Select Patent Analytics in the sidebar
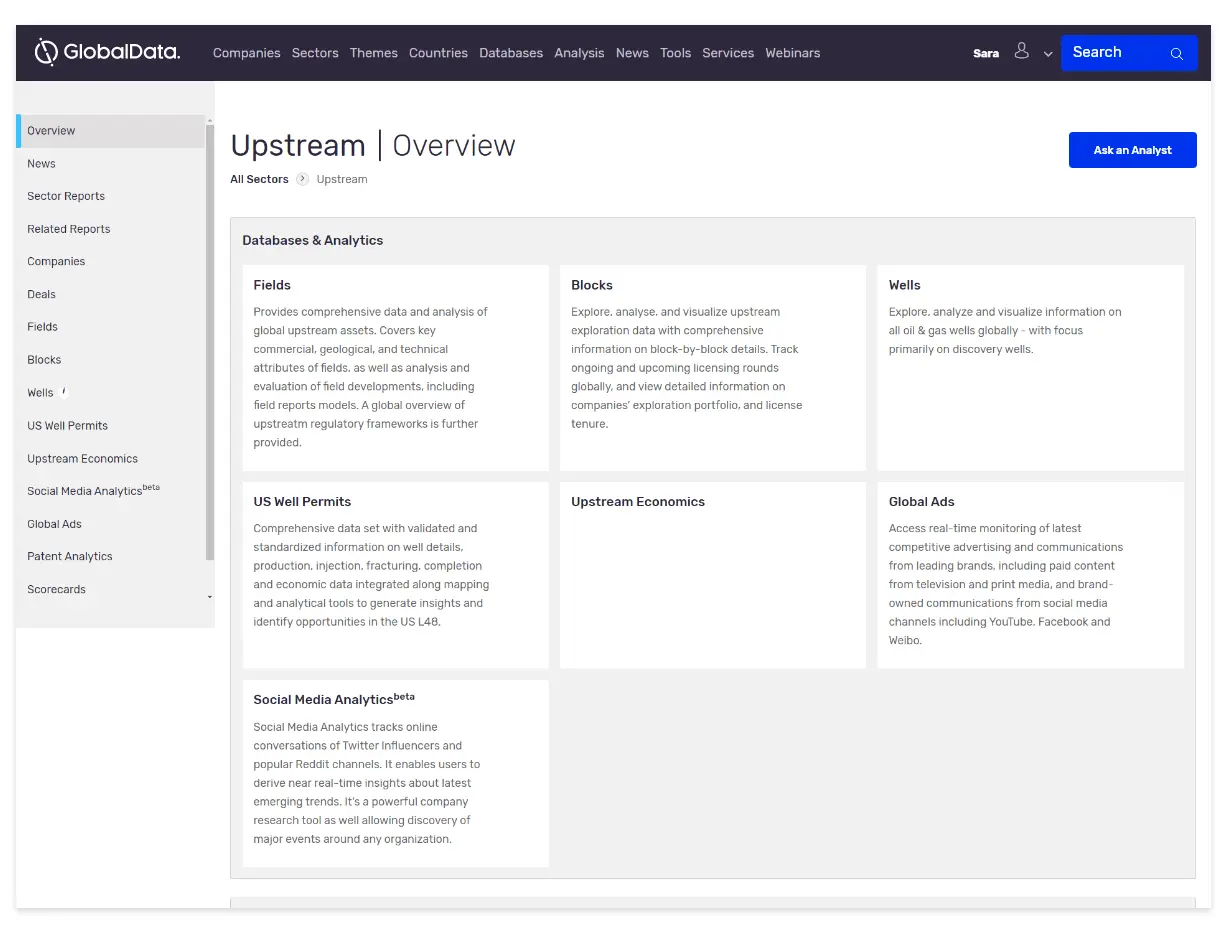This screenshot has height=932, width=1226. (70, 557)
